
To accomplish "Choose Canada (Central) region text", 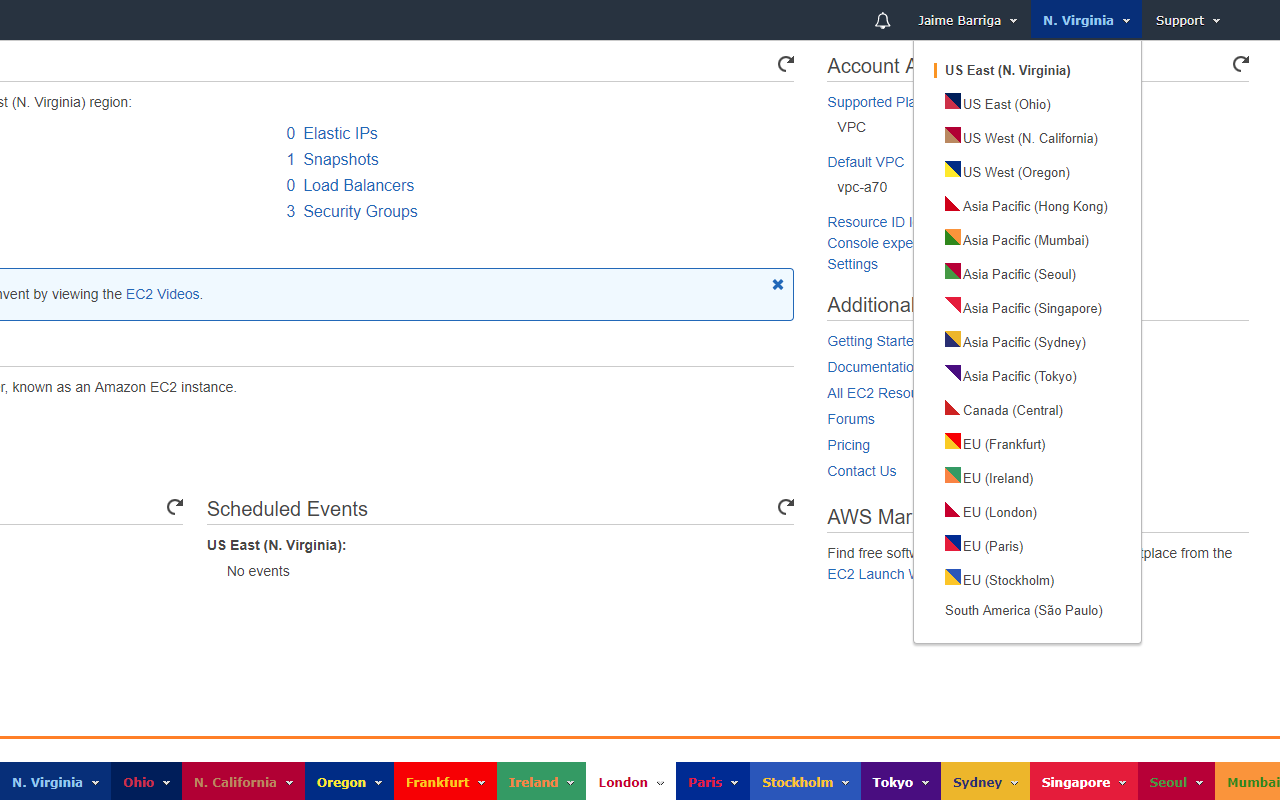I will pos(1013,410).
